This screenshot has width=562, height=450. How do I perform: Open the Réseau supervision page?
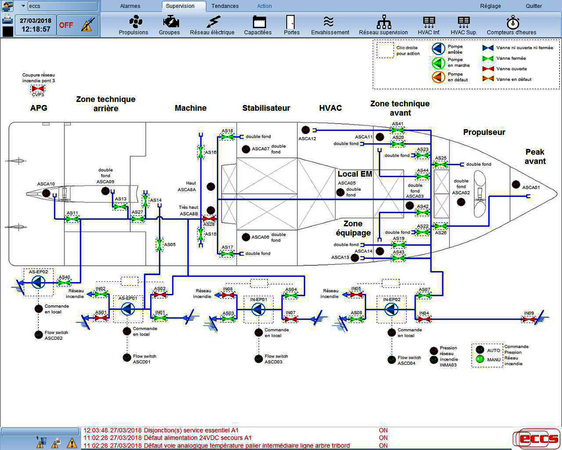383,25
